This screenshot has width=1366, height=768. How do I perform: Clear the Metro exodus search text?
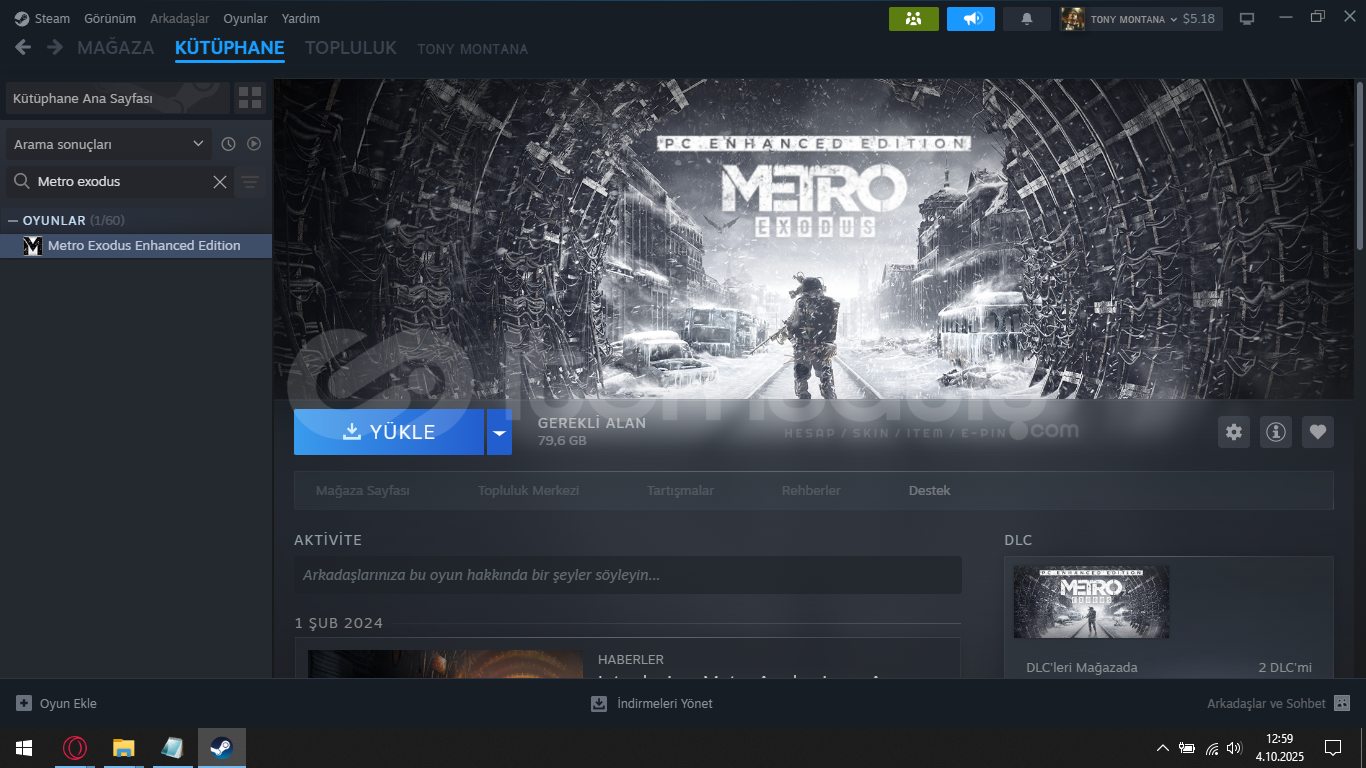[x=220, y=182]
